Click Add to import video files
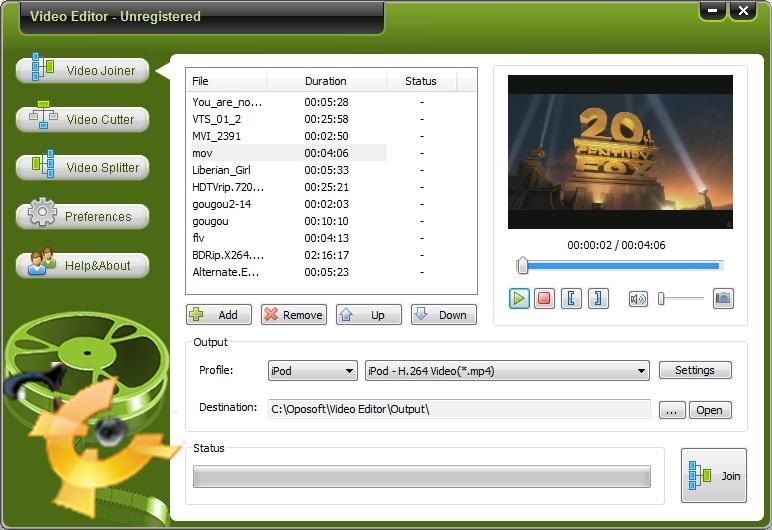772x530 pixels. pyautogui.click(x=219, y=315)
